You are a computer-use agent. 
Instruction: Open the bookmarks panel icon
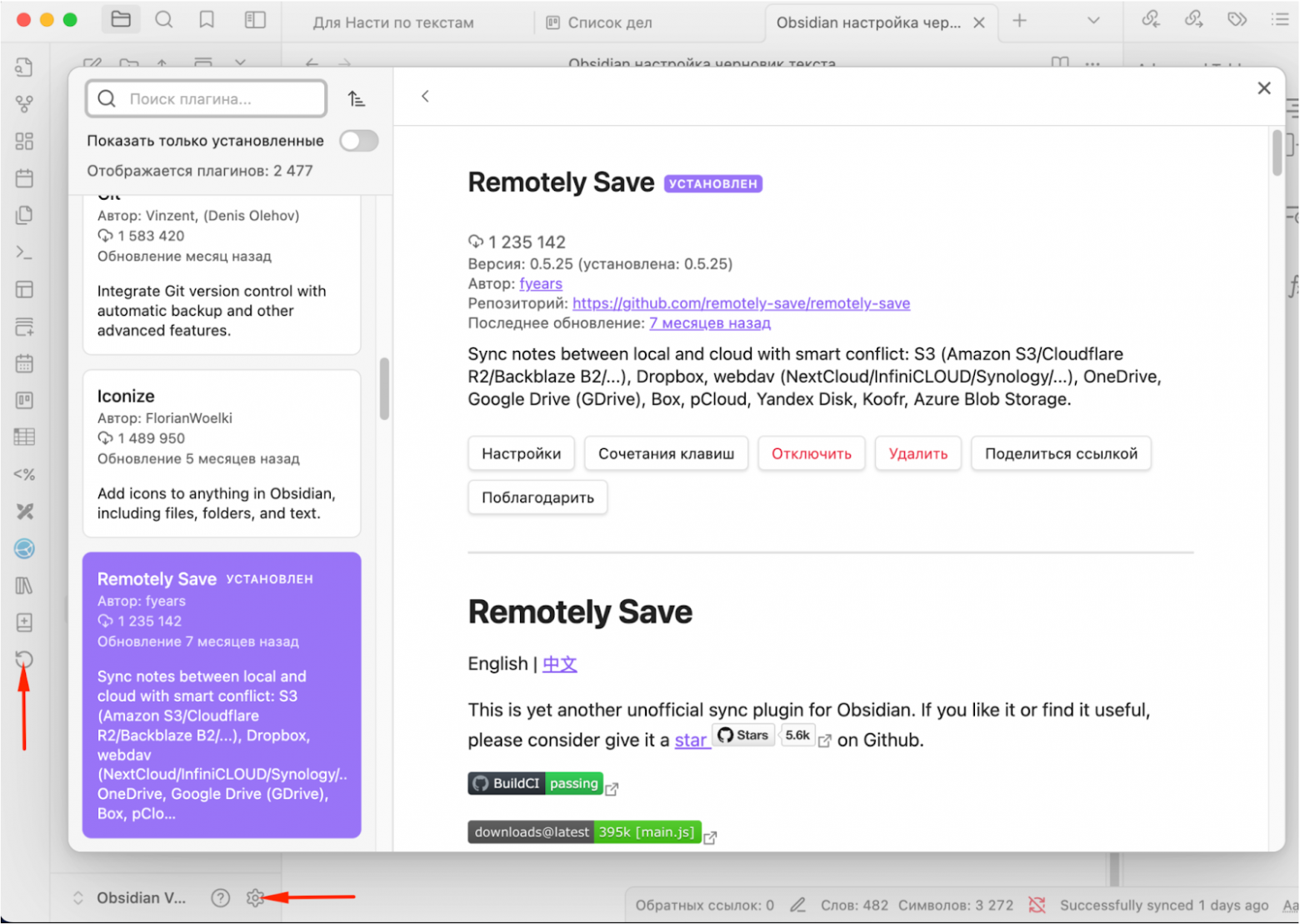207,20
